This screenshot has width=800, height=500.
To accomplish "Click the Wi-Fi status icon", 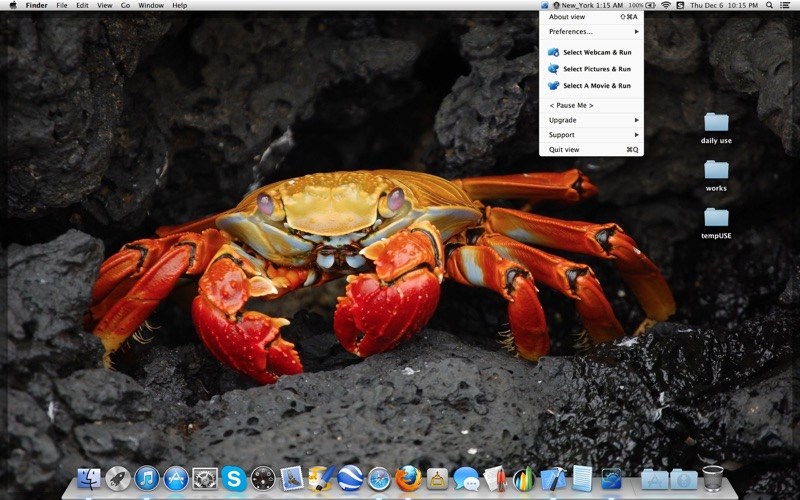I will pos(665,5).
